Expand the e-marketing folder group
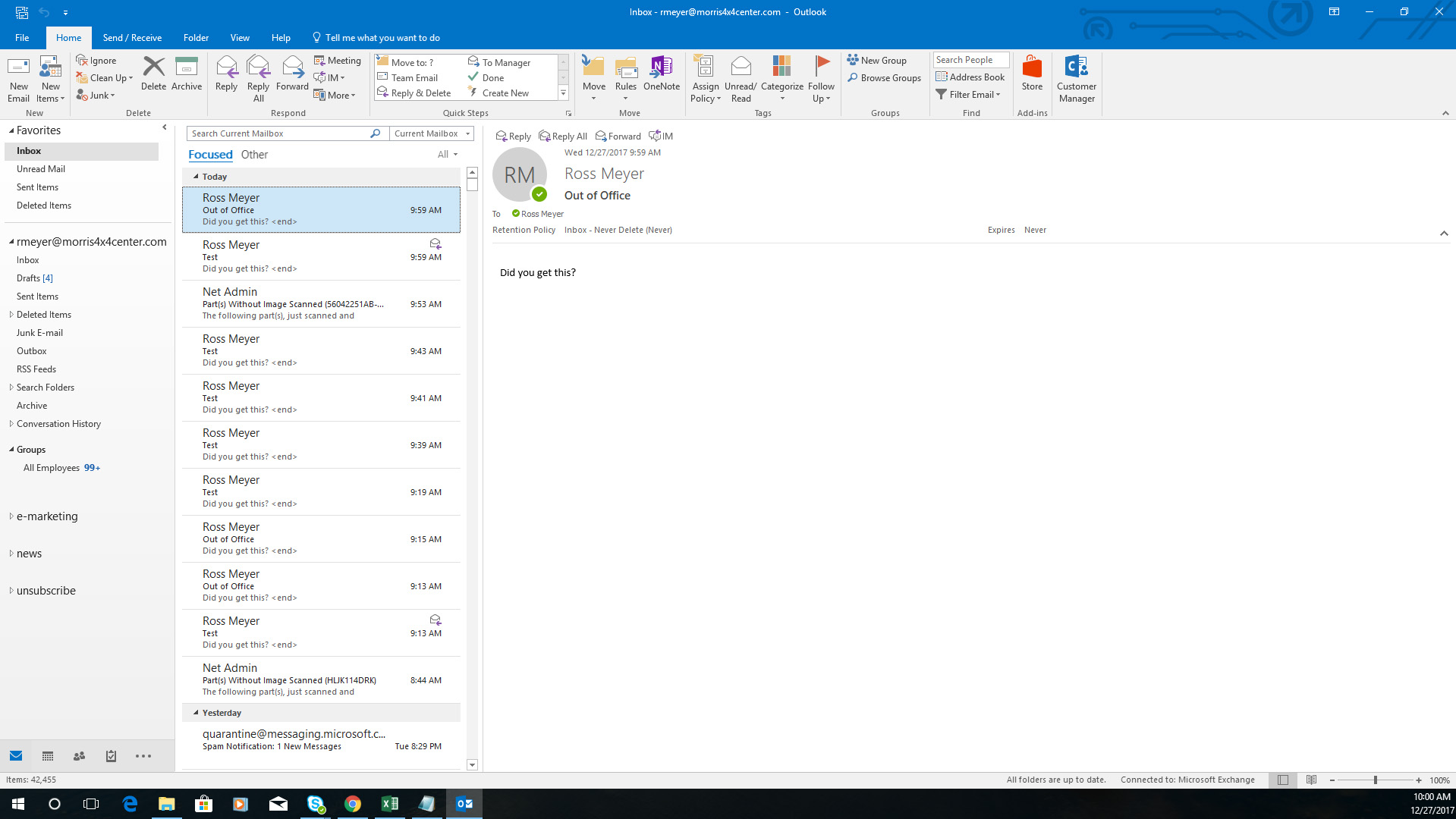This screenshot has height=819, width=1456. (x=11, y=516)
